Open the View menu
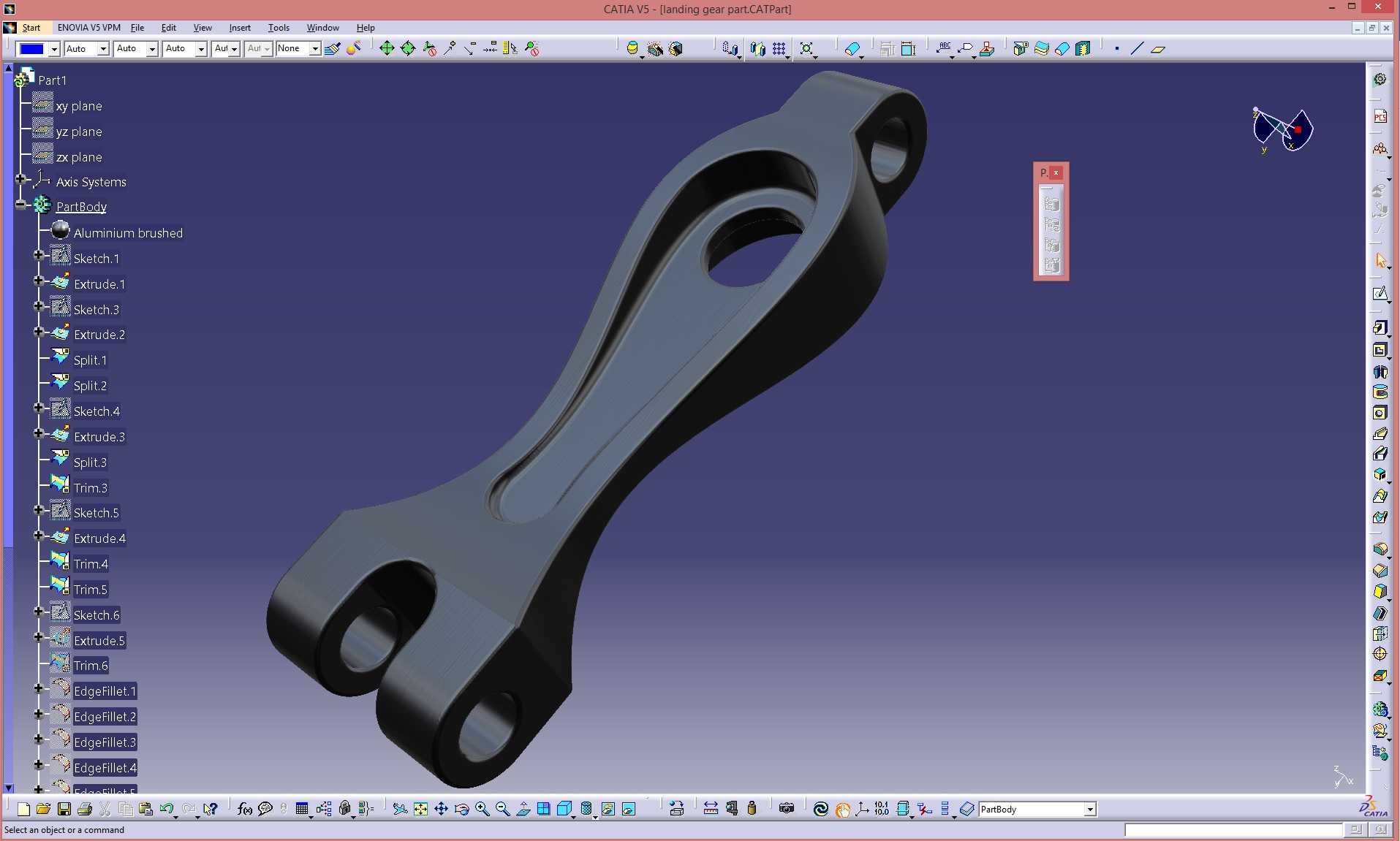Viewport: 1400px width, 841px height. 203,28
